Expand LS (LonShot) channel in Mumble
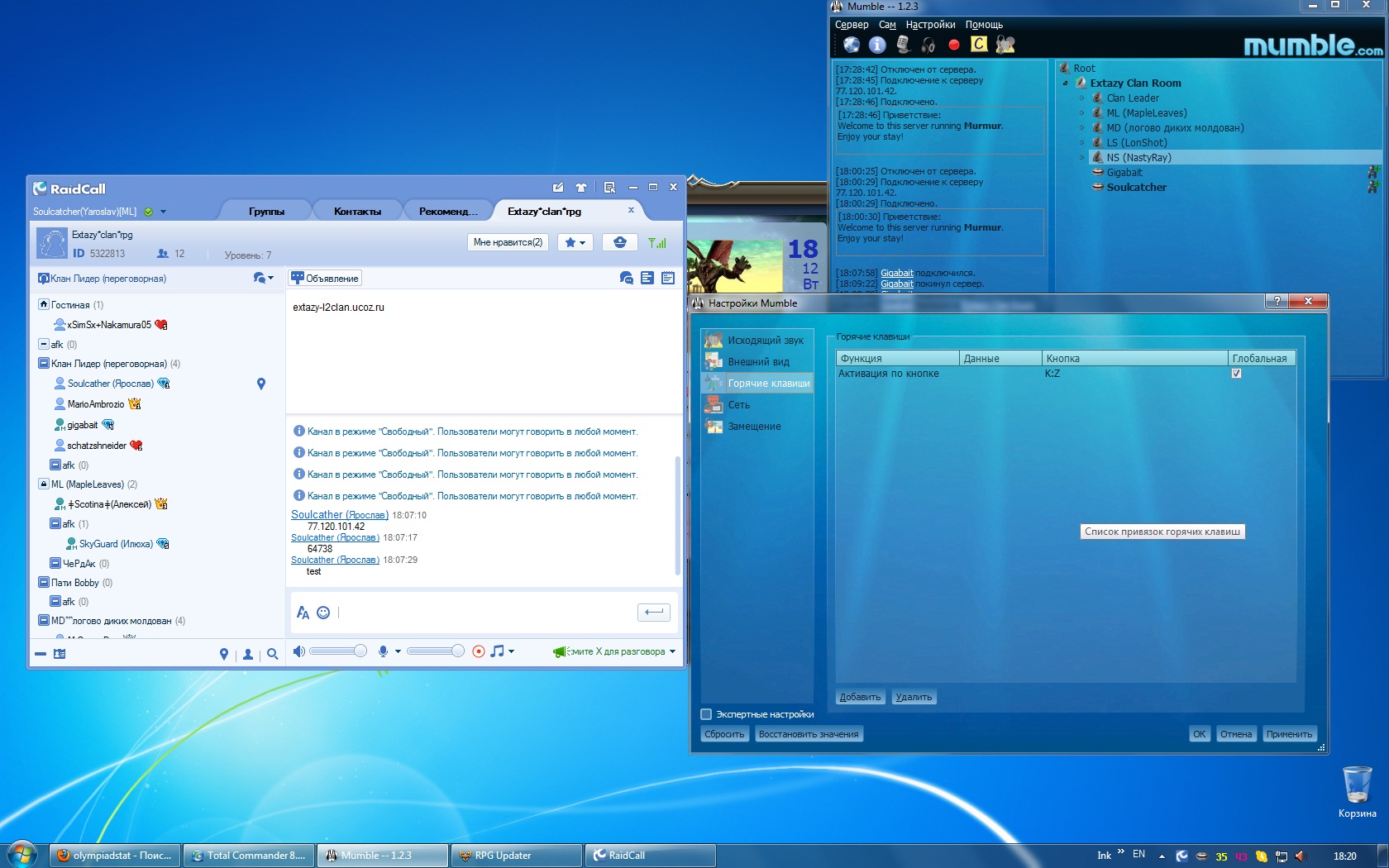This screenshot has height=868, width=1389. (1081, 143)
